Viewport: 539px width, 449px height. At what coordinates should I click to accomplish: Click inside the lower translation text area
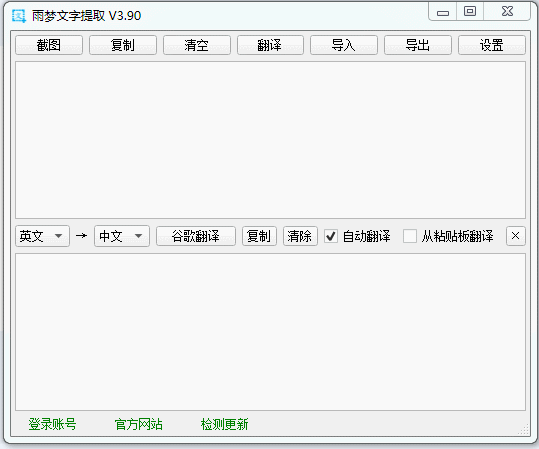coord(270,332)
